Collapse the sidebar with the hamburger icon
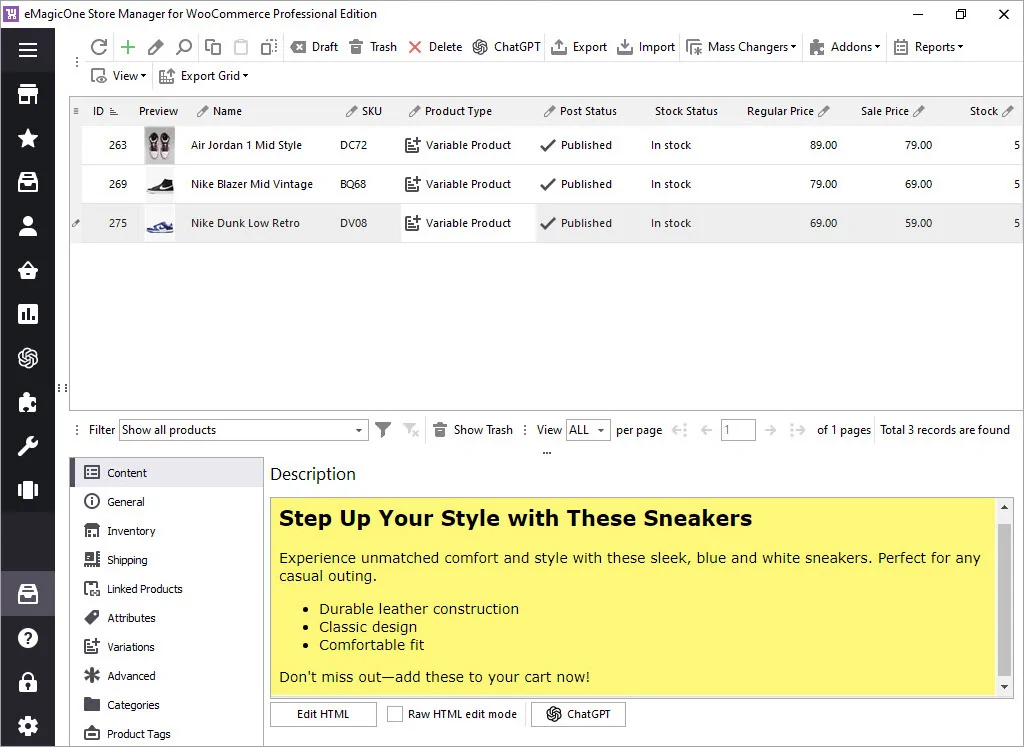1024x747 pixels. pos(28,50)
